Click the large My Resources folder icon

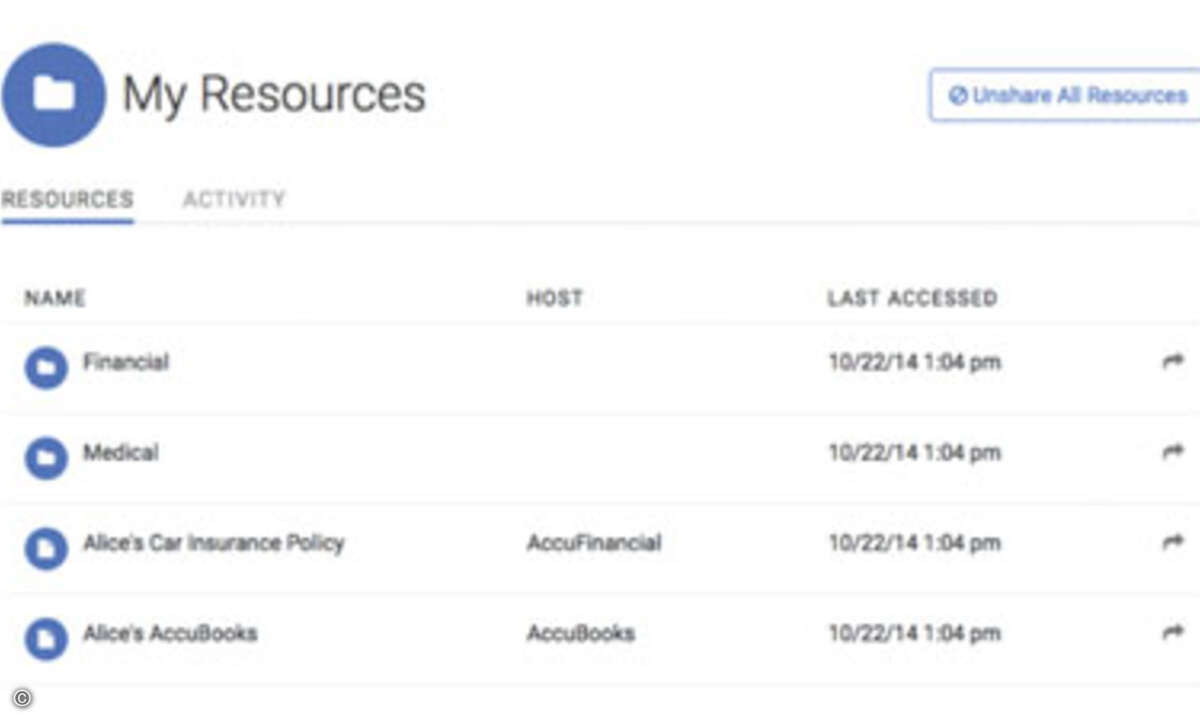coord(54,95)
